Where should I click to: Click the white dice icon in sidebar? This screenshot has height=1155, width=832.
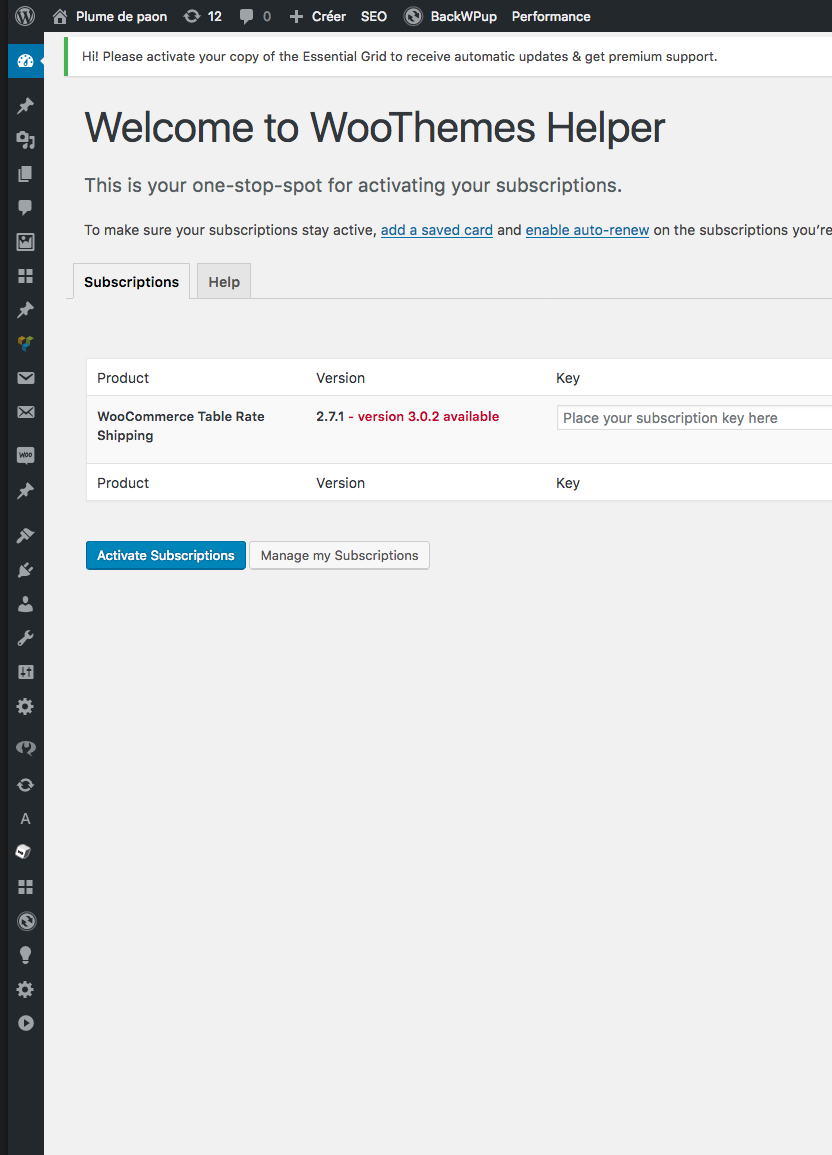click(x=24, y=852)
